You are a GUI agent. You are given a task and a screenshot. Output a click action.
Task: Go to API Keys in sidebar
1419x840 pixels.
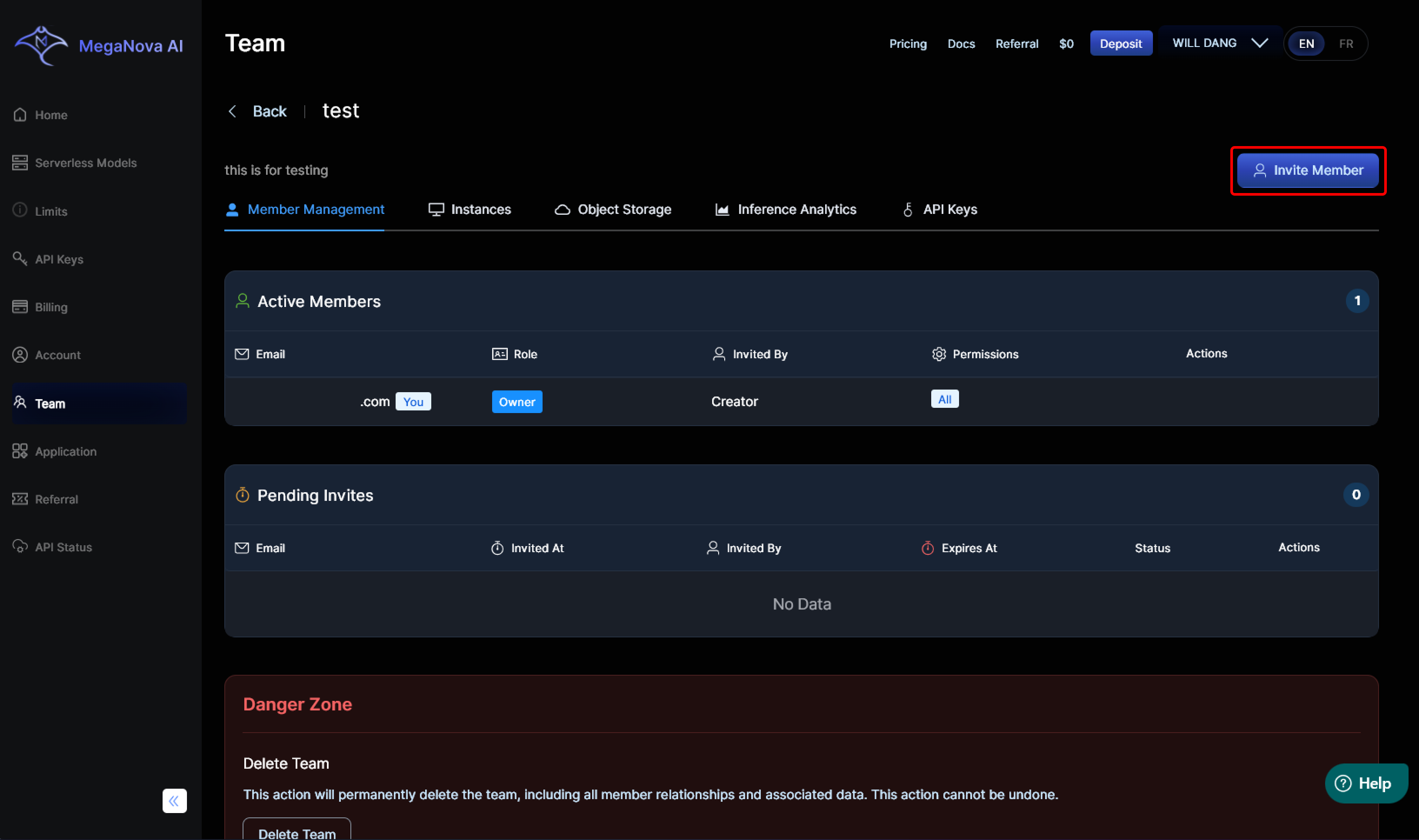59,259
